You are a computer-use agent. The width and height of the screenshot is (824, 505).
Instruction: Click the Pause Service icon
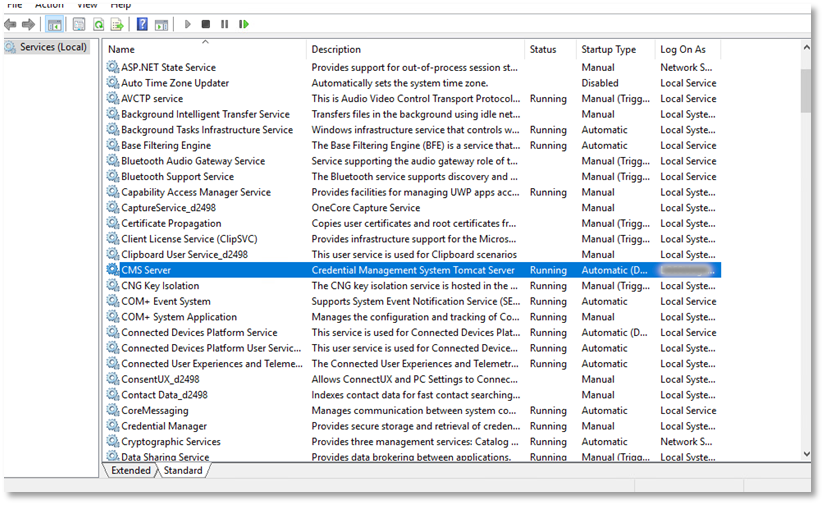click(x=224, y=24)
